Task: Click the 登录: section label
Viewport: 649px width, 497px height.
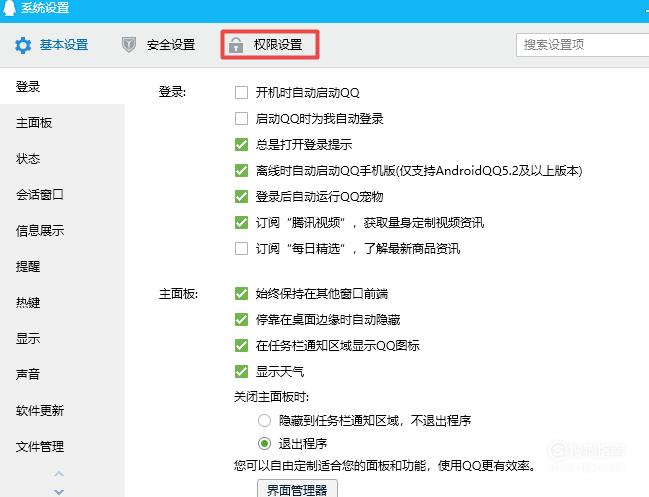Action: click(172, 92)
